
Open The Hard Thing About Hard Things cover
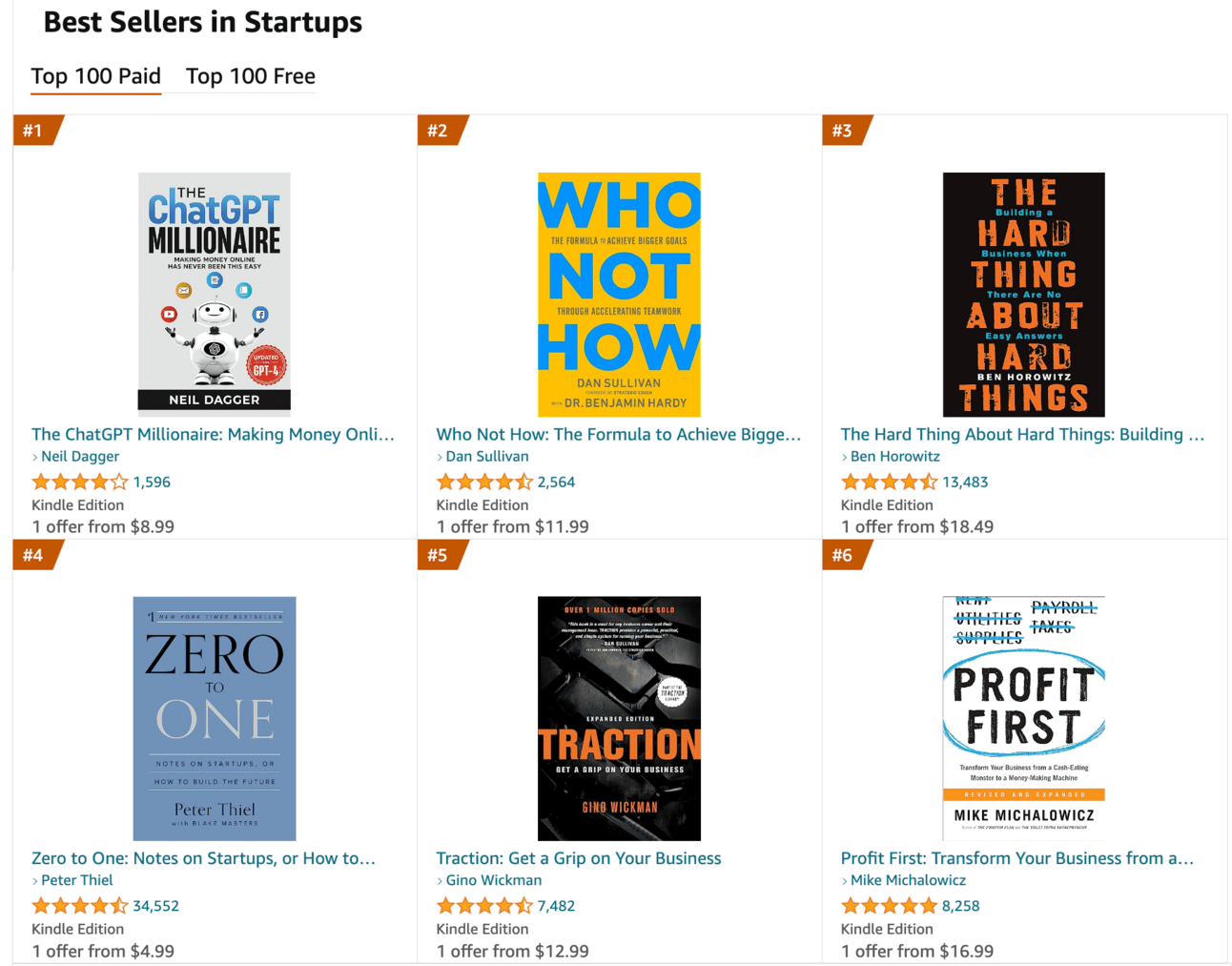click(1023, 294)
